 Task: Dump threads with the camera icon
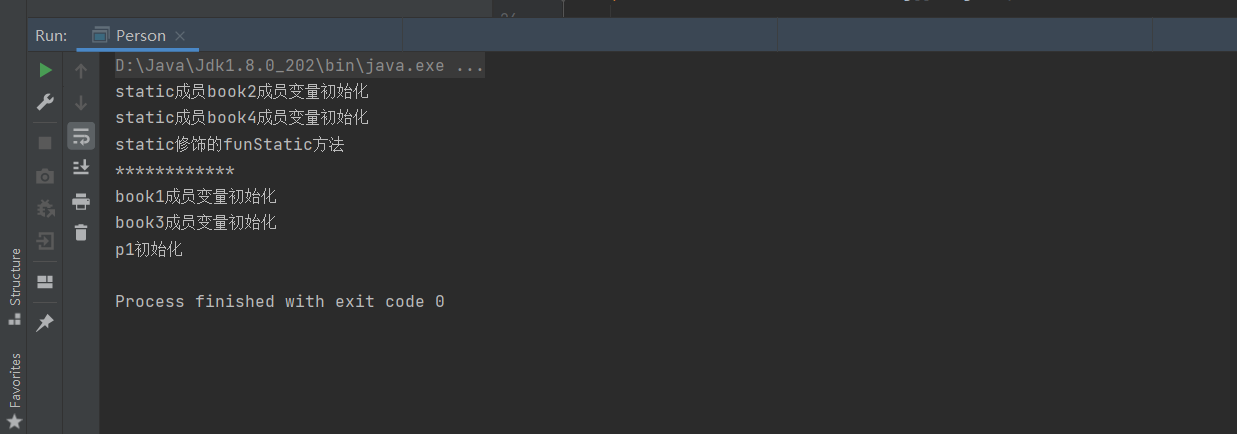point(45,176)
